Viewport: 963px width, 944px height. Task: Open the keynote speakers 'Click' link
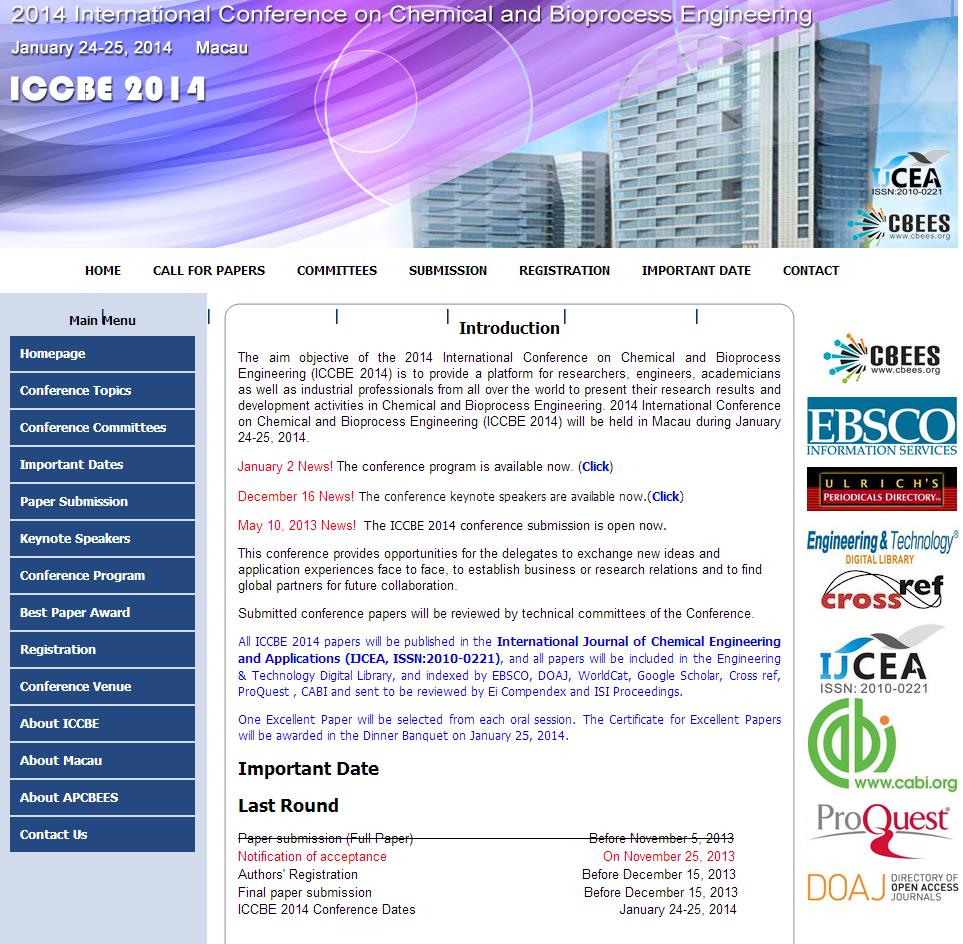(666, 497)
